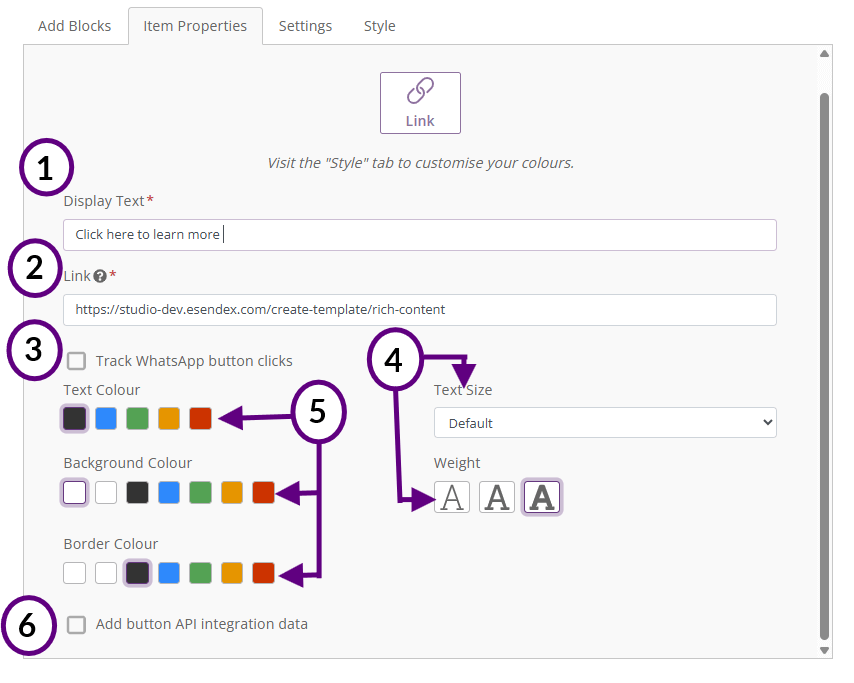This screenshot has height=683, width=854.
Task: Enable Track WhatsApp button clicks
Action: [76, 361]
